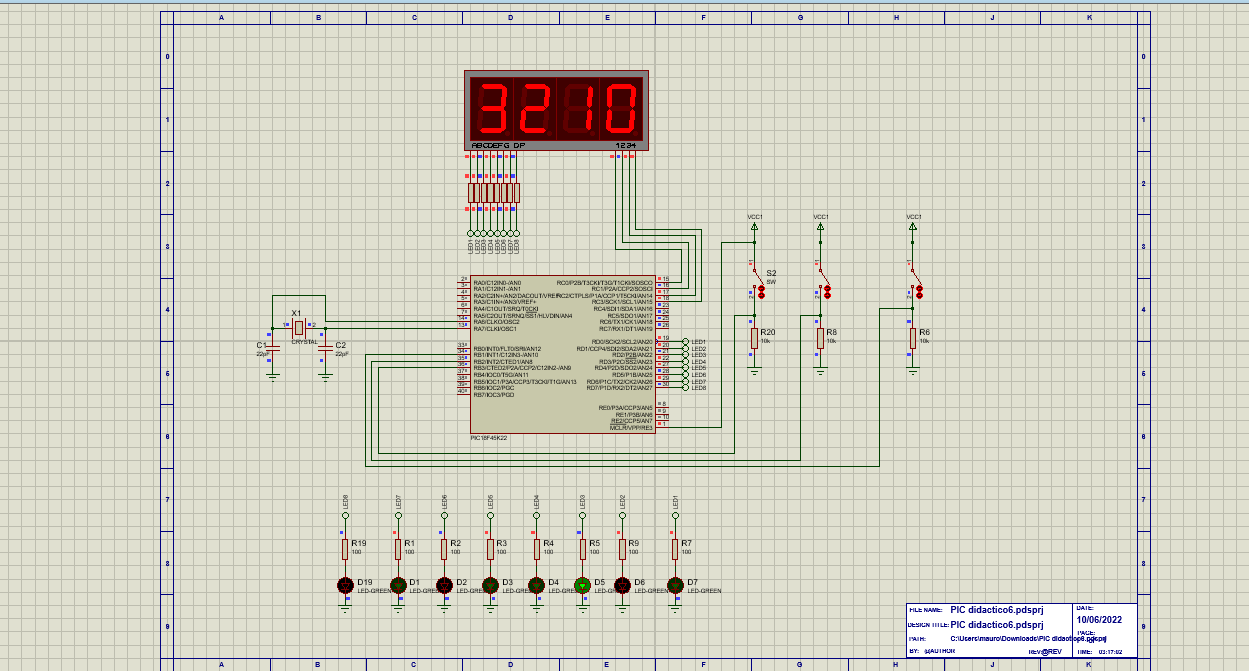Image resolution: width=1249 pixels, height=671 pixels.
Task: Select resistor R2
Action: (444, 549)
